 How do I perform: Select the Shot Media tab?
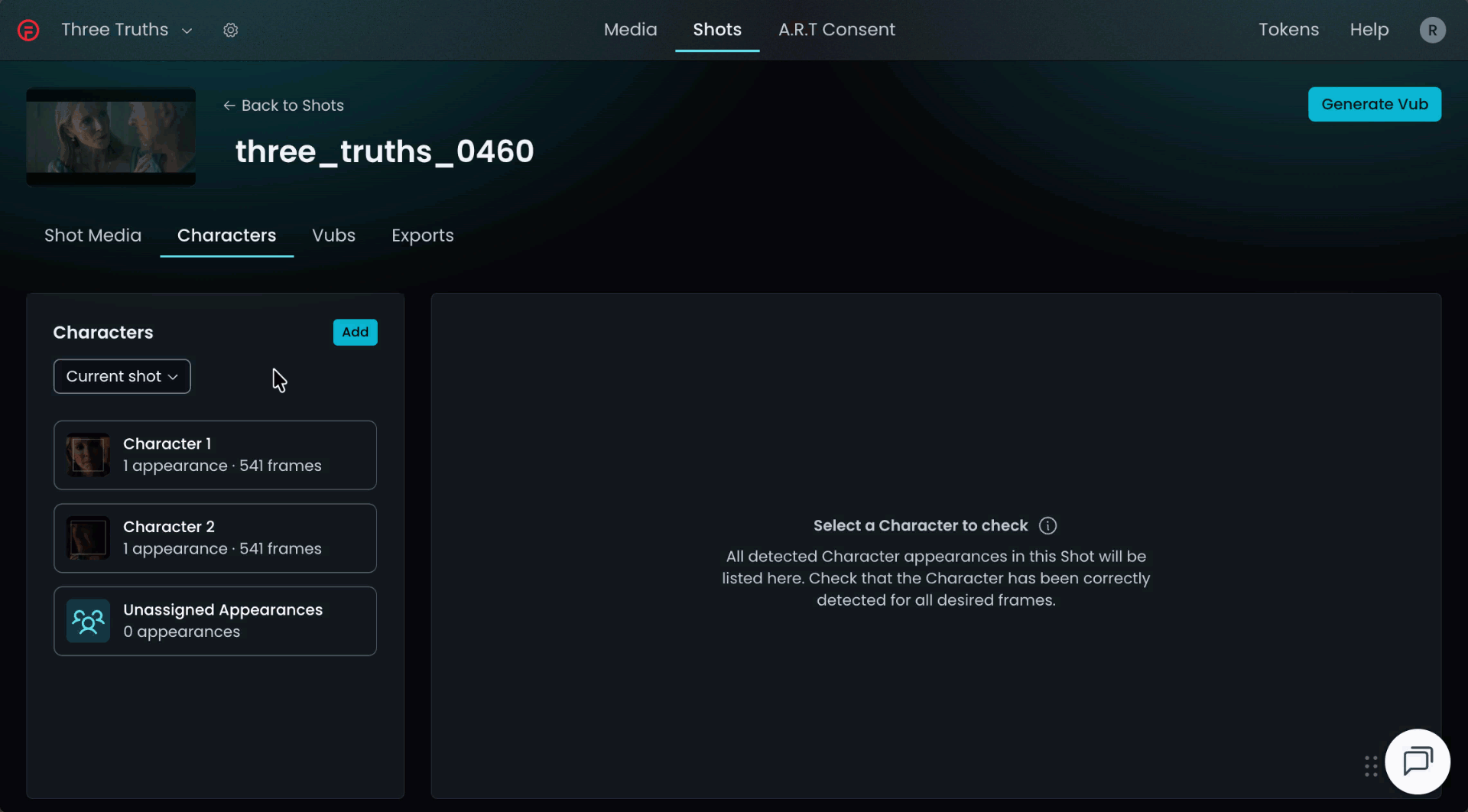tap(93, 235)
